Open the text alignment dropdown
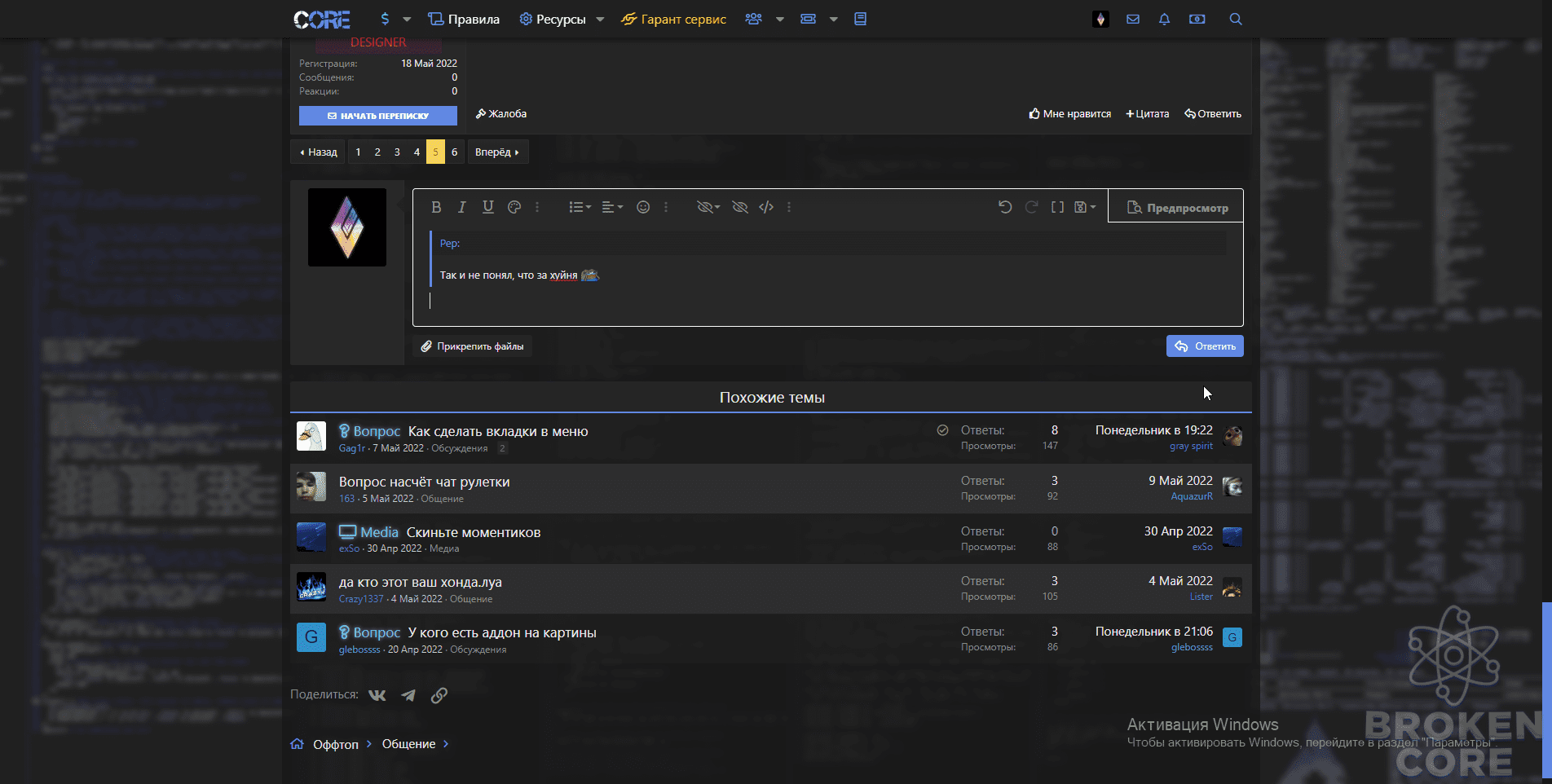The height and width of the screenshot is (784, 1552). tap(612, 207)
